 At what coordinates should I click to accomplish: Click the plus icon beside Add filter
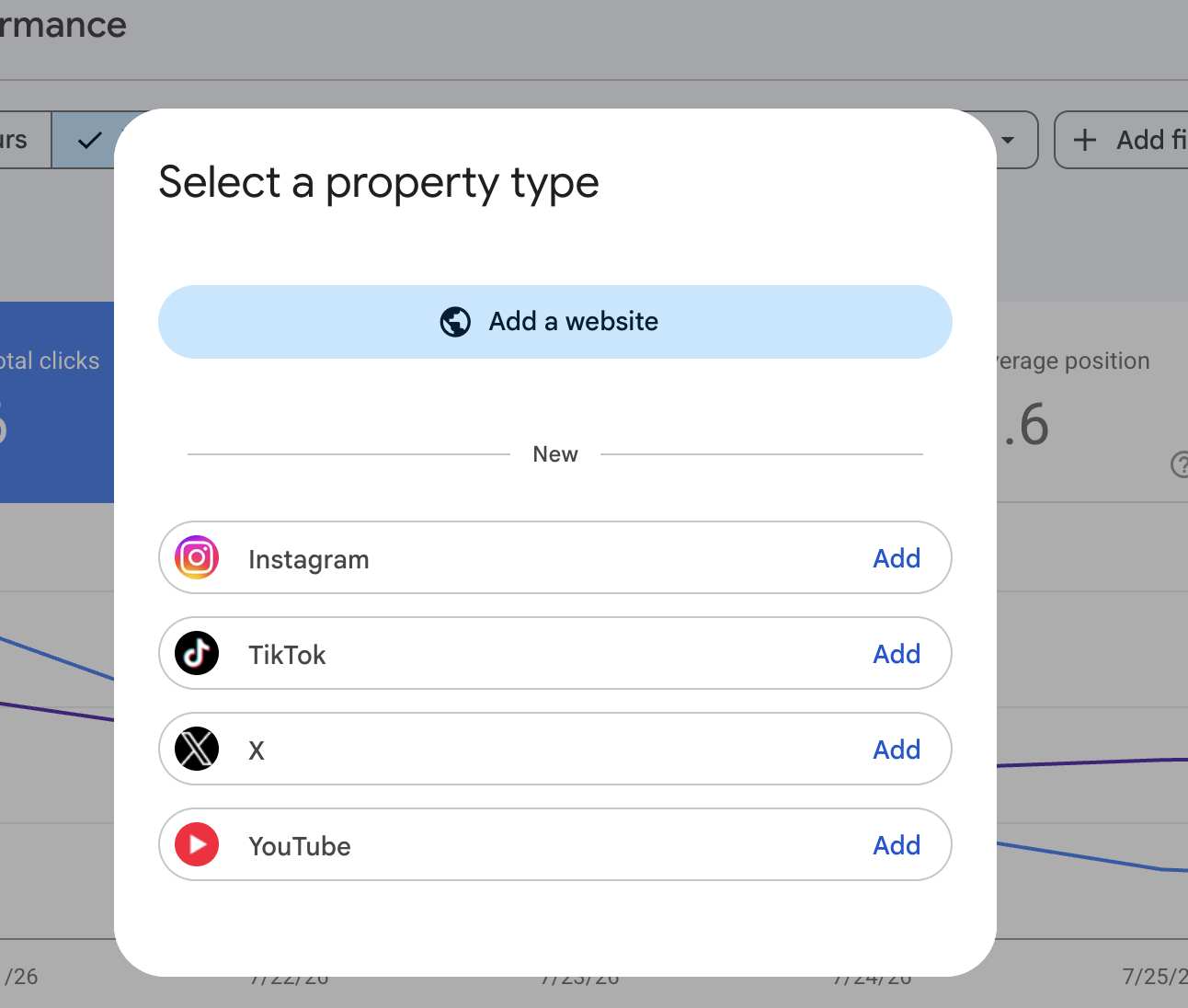(1085, 140)
